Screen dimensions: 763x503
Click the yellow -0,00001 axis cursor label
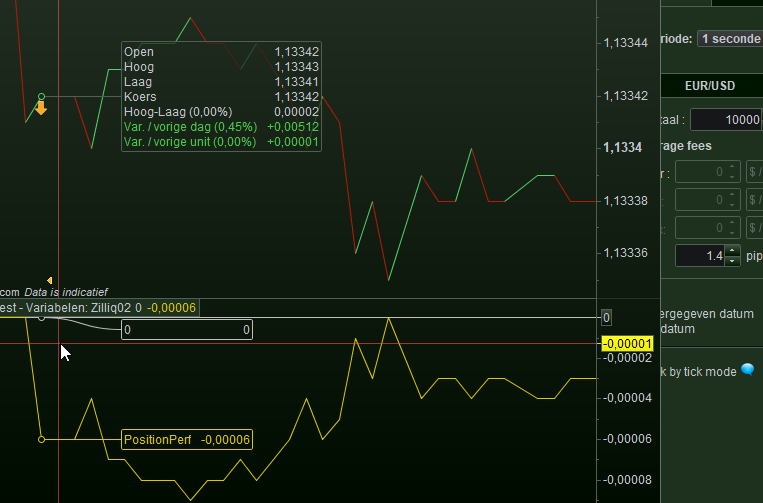coord(627,343)
